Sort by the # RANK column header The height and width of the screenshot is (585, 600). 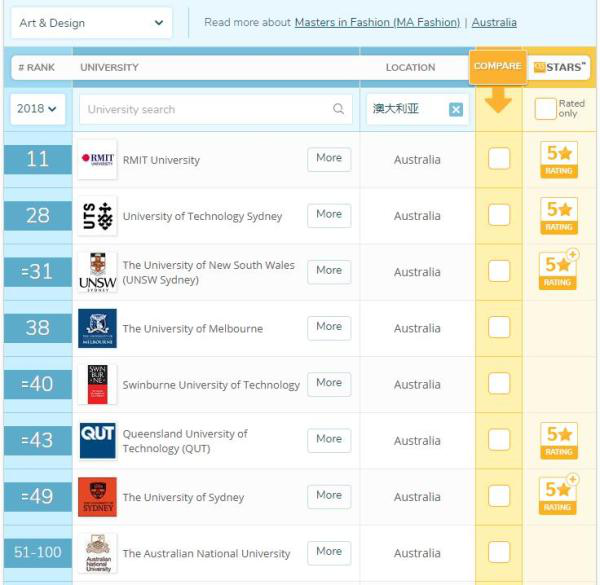[37, 67]
